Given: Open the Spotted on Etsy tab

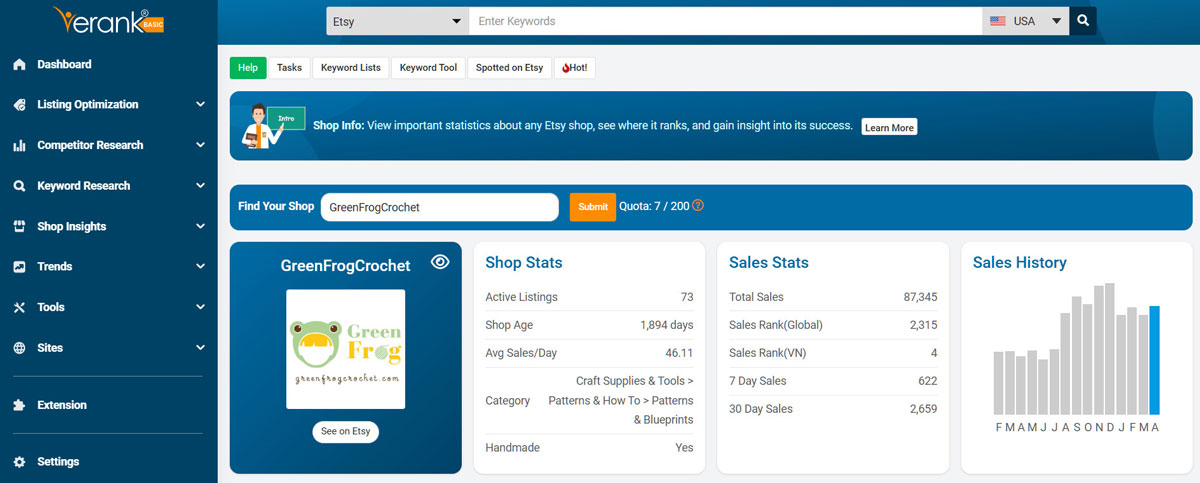Looking at the screenshot, I should coord(509,68).
